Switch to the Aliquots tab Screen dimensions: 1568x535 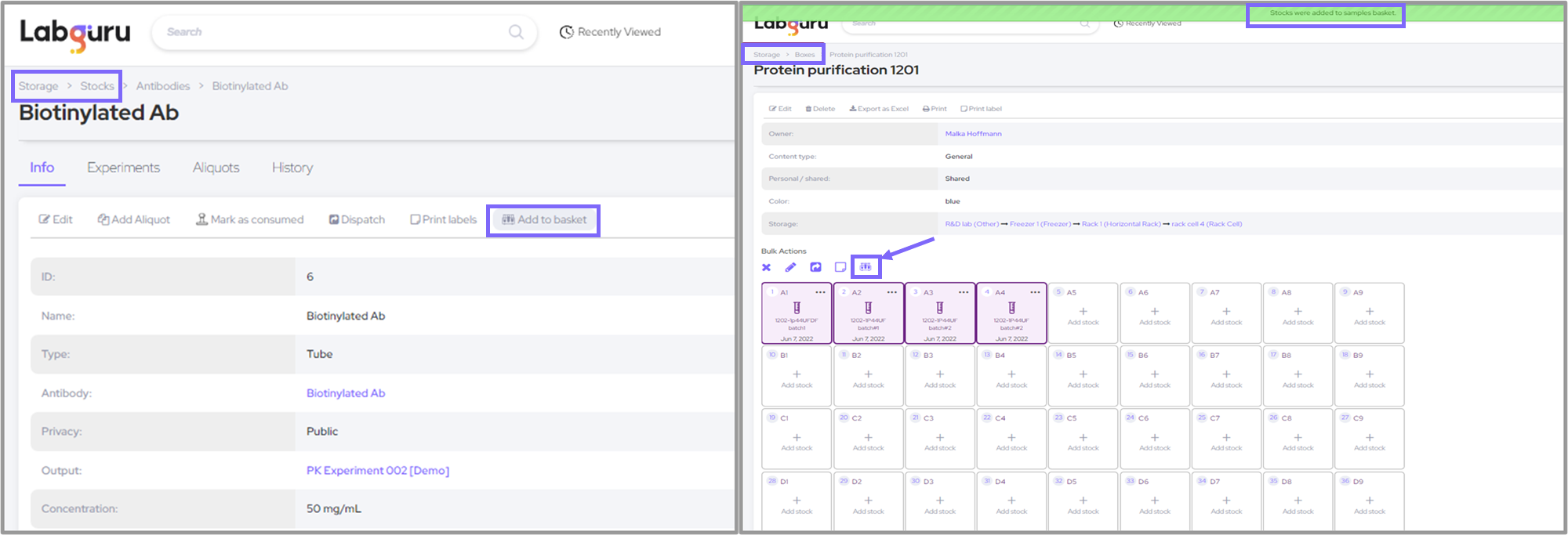[216, 168]
